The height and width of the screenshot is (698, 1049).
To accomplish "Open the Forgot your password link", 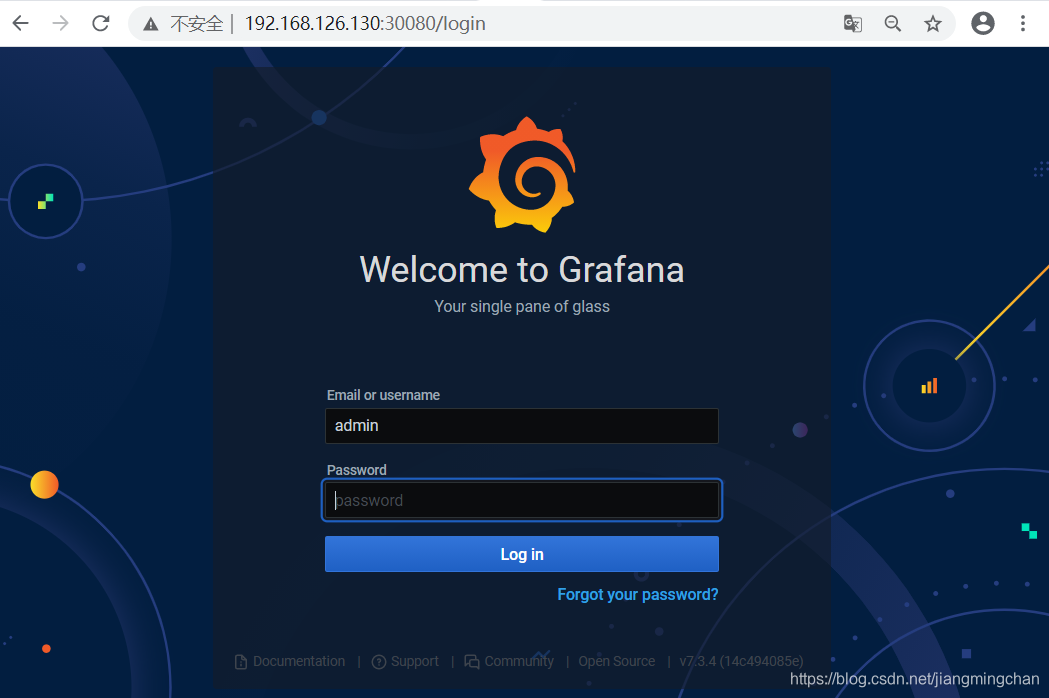I will [x=638, y=594].
